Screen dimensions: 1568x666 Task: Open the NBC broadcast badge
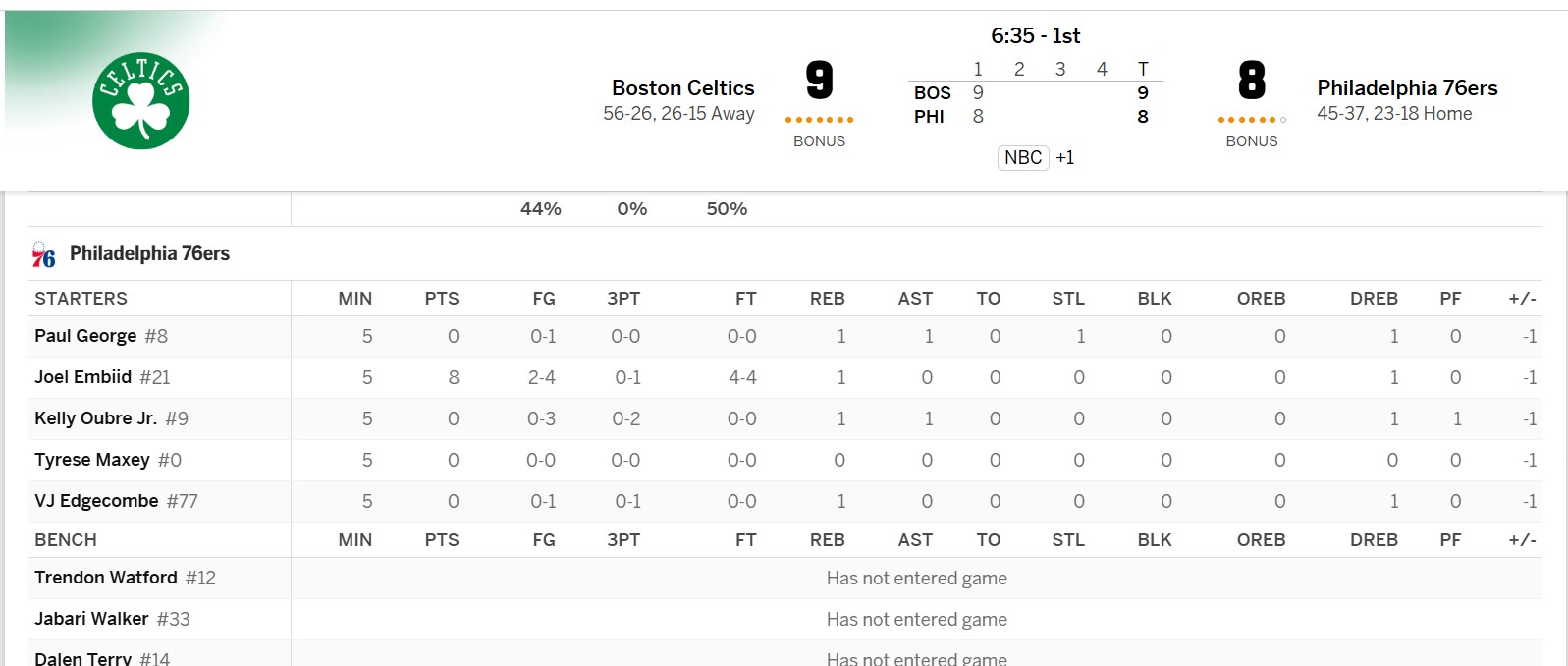pos(1022,157)
